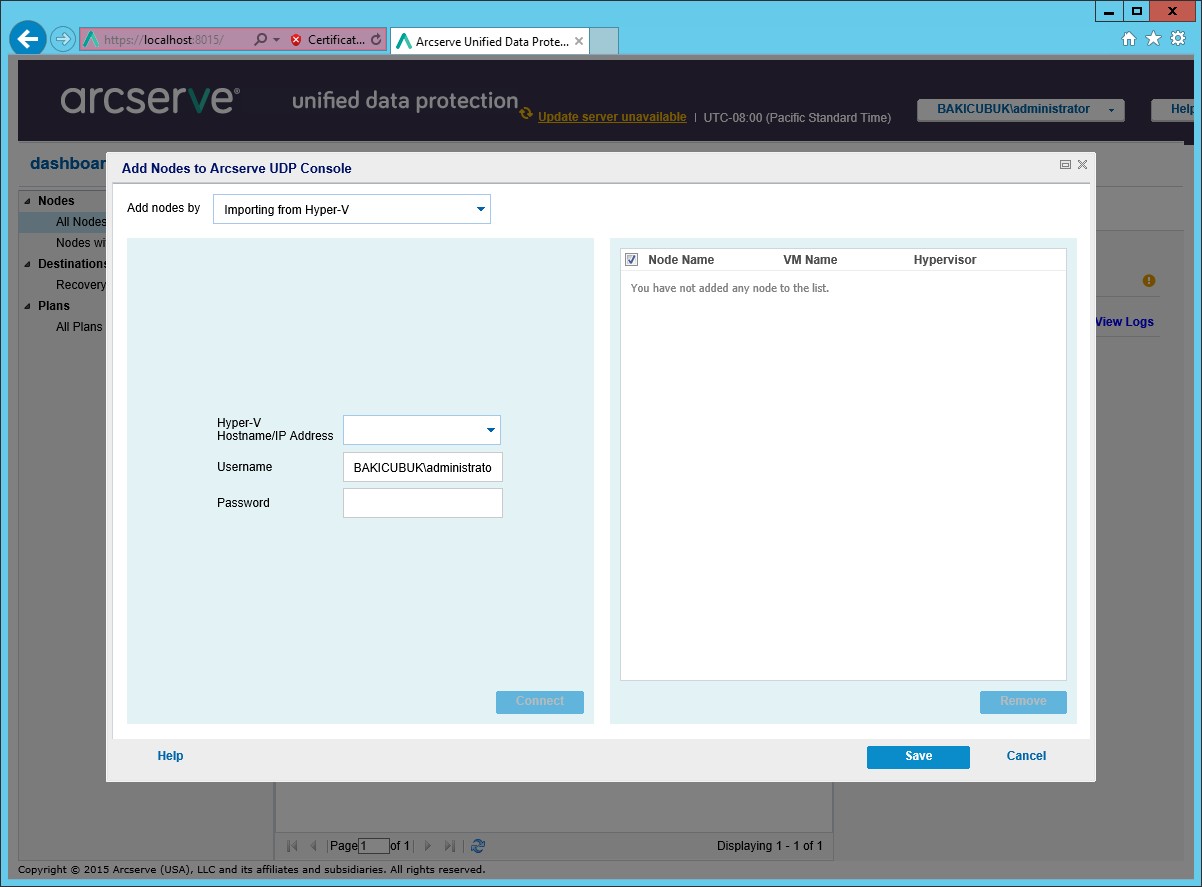
Task: Click the Password input field
Action: click(x=423, y=503)
